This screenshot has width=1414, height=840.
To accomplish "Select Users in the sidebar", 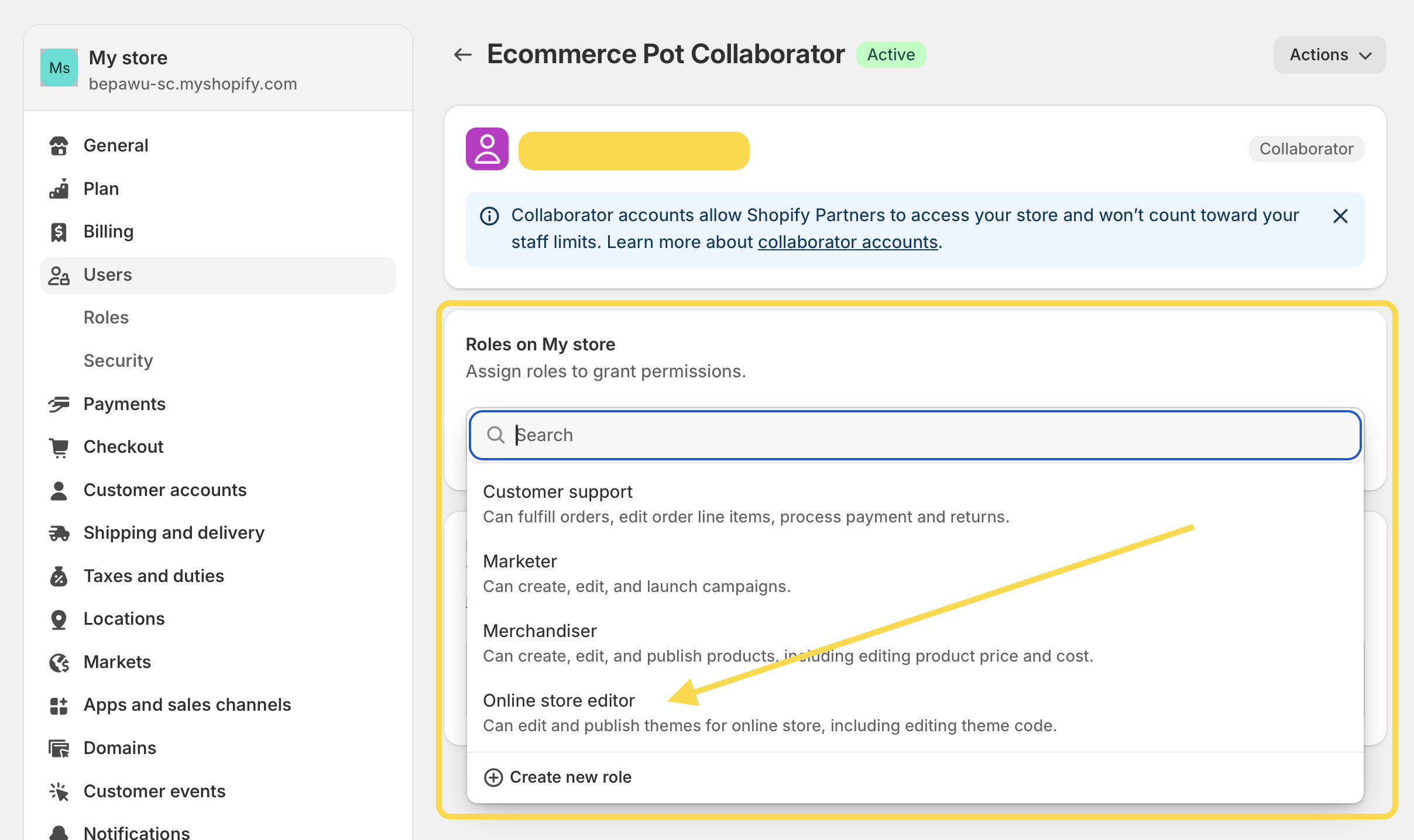I will point(218,275).
